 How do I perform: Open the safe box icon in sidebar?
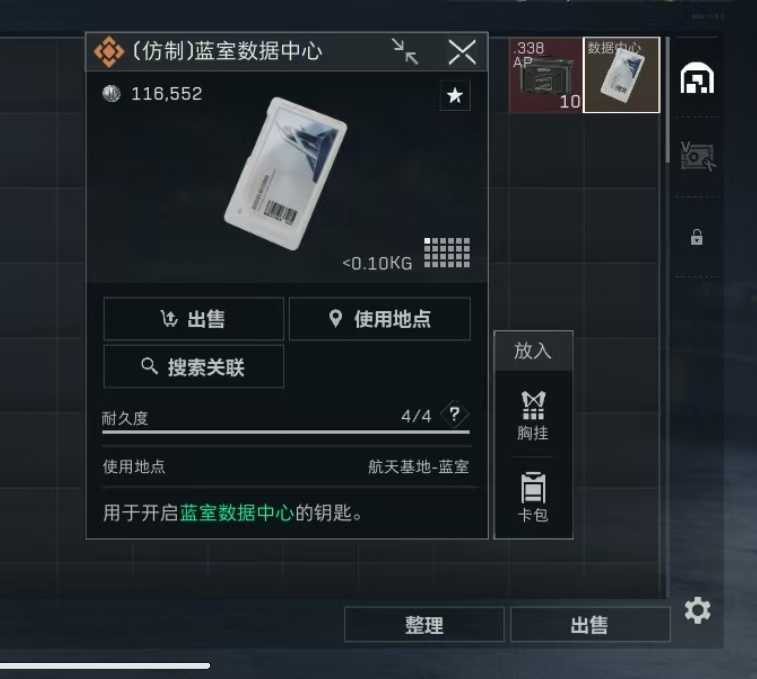click(697, 156)
